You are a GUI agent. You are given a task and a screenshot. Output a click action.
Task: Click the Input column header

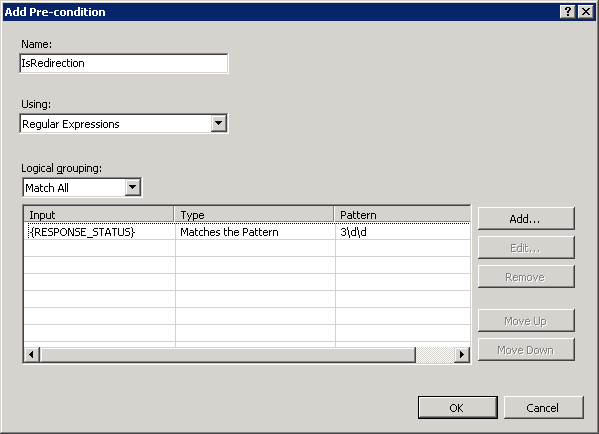pos(99,215)
